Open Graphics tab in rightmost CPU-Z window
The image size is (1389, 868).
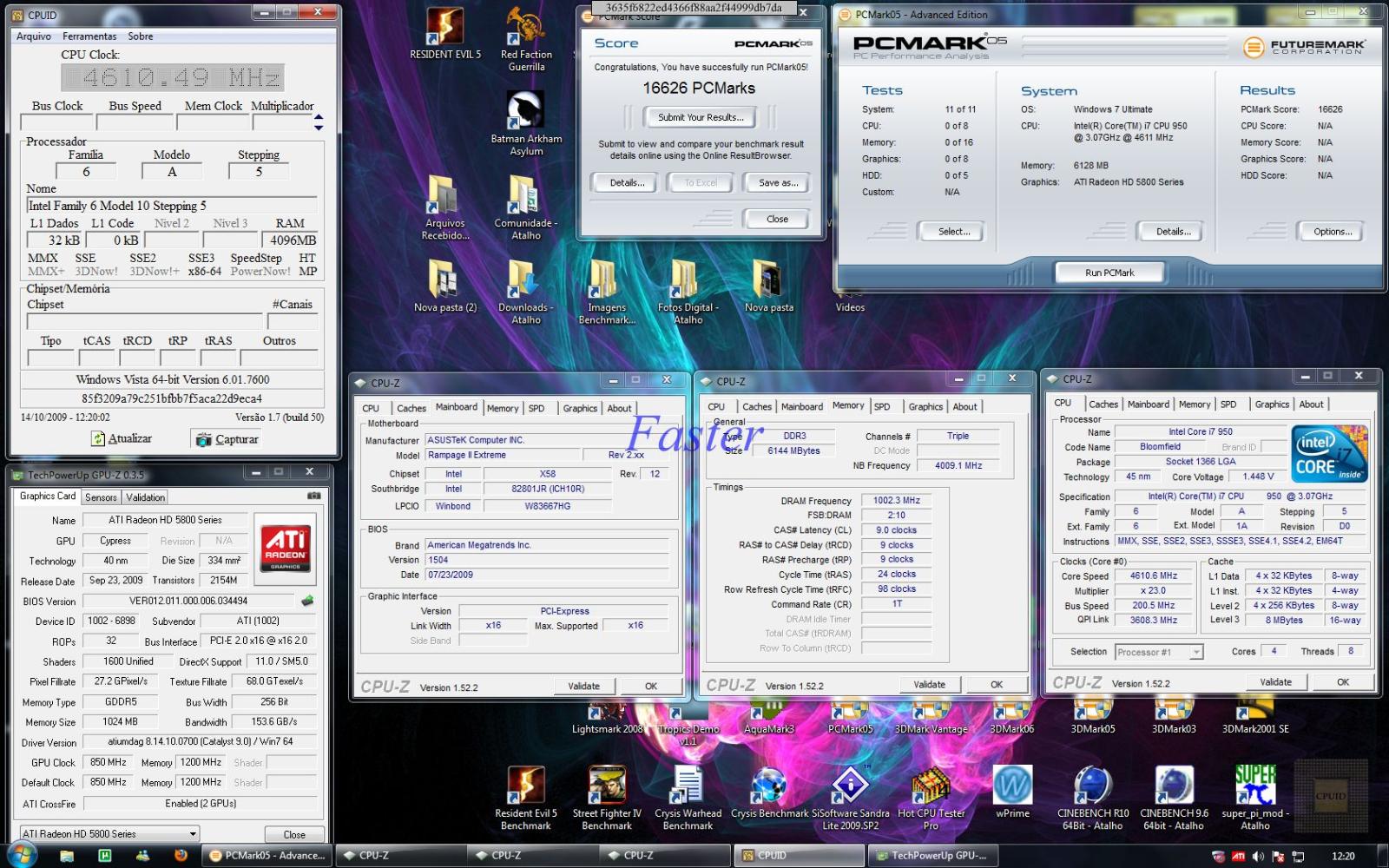[1272, 404]
